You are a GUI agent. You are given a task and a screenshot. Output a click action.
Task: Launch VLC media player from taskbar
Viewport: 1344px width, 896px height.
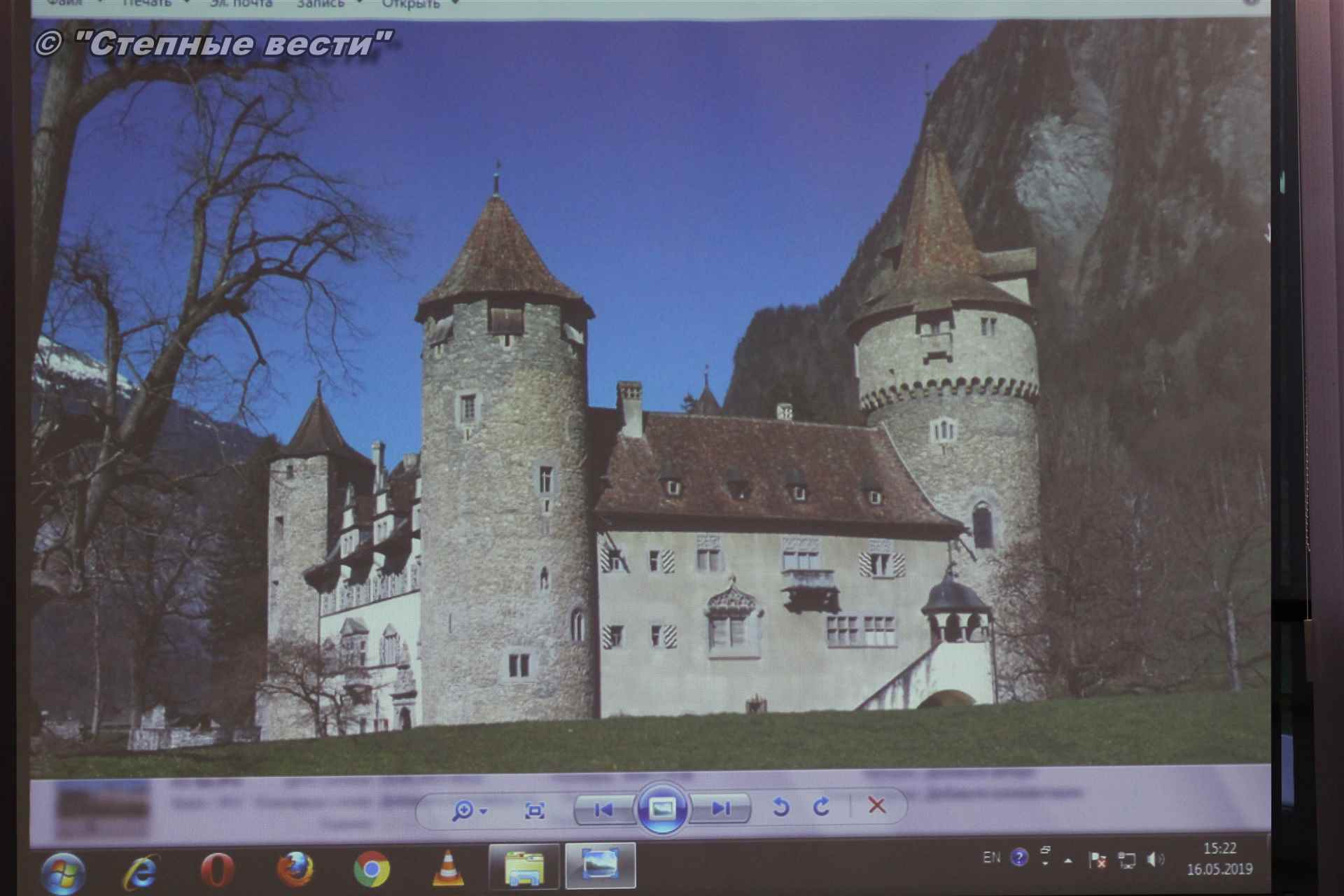[x=448, y=869]
